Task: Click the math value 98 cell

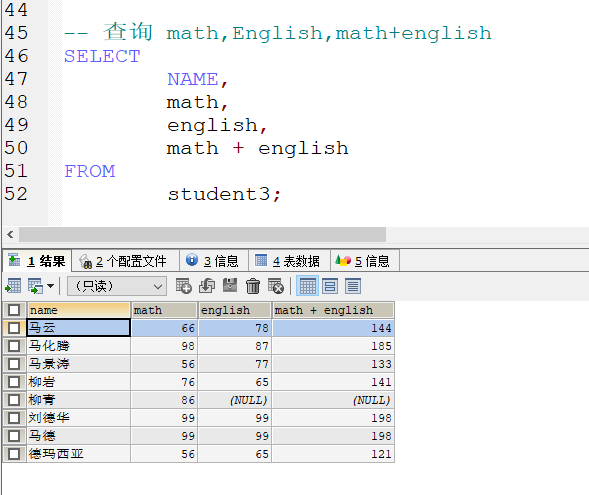Action: click(164, 346)
